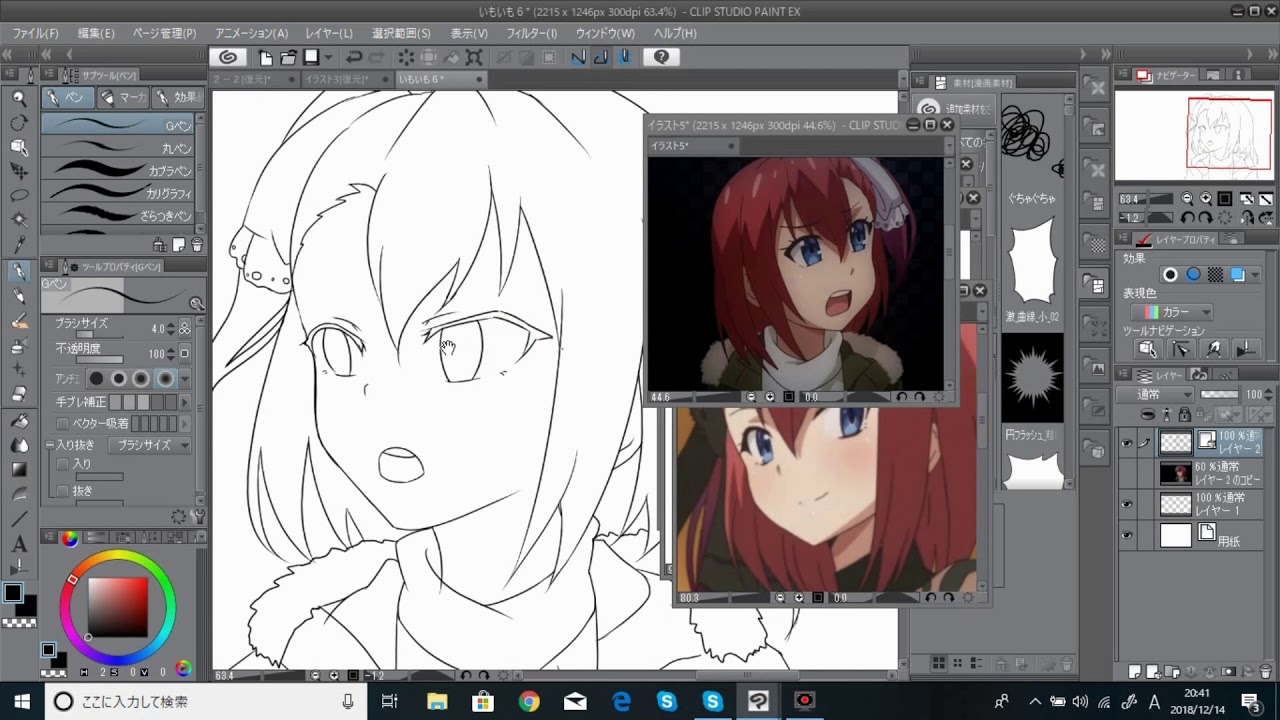Open the ファイル(F) menu

35,33
